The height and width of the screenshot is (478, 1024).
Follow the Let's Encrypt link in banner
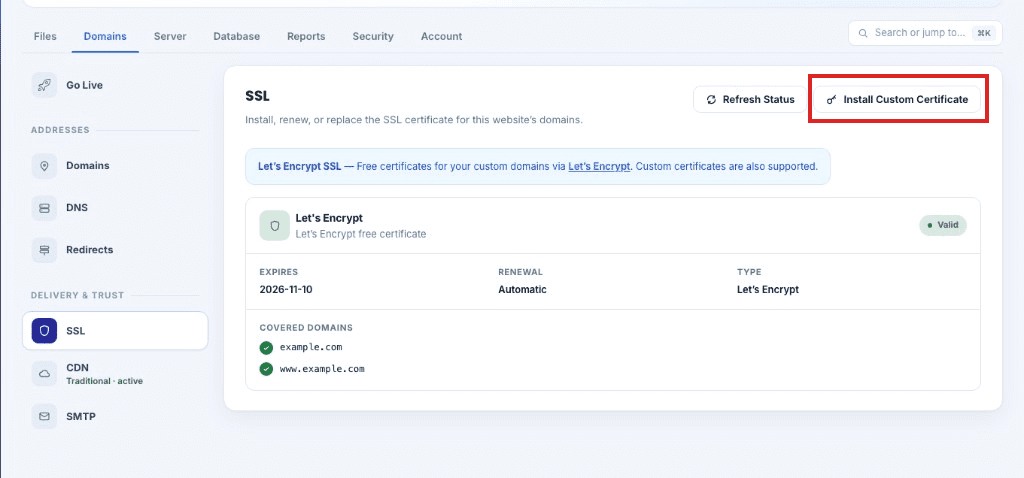pyautogui.click(x=599, y=167)
